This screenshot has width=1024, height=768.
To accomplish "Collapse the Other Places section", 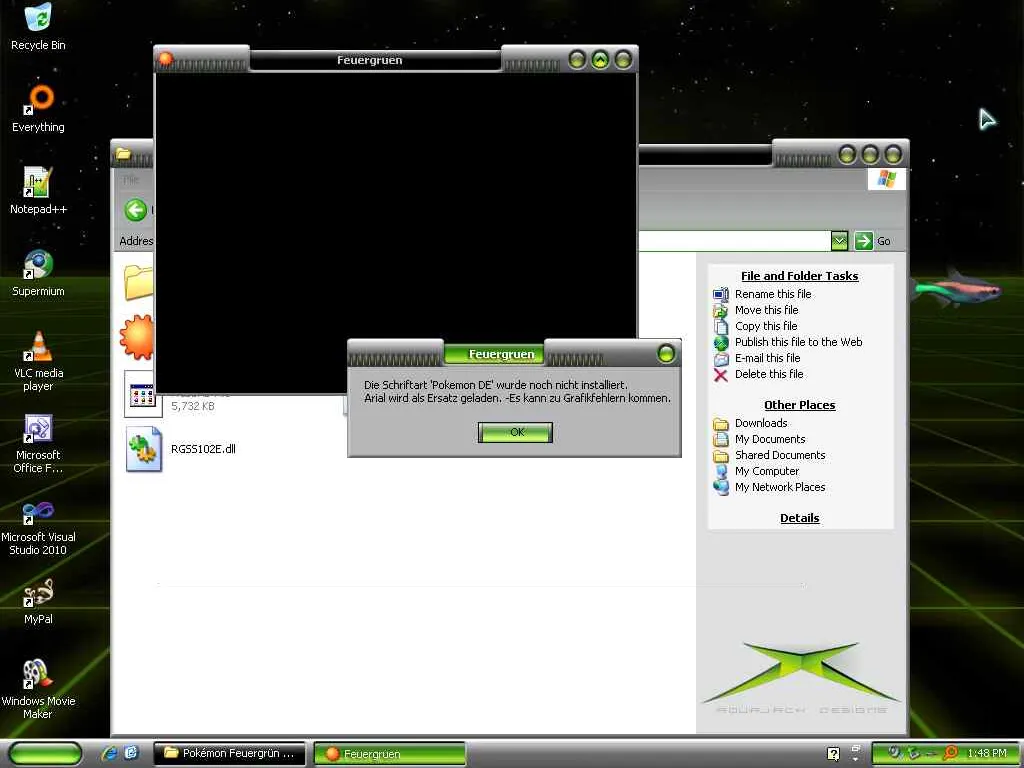I will [799, 405].
